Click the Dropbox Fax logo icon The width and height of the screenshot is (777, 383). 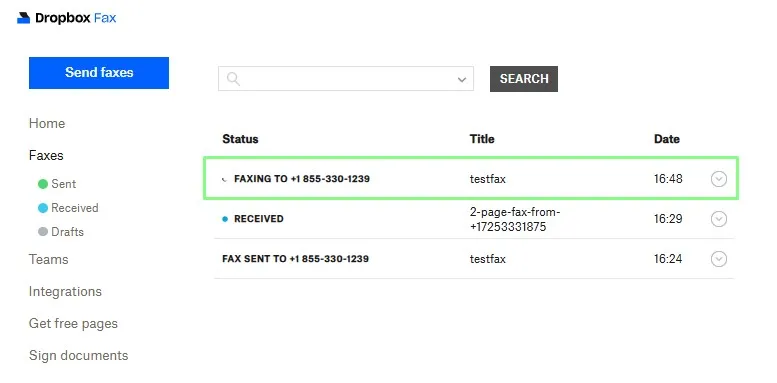(x=23, y=18)
